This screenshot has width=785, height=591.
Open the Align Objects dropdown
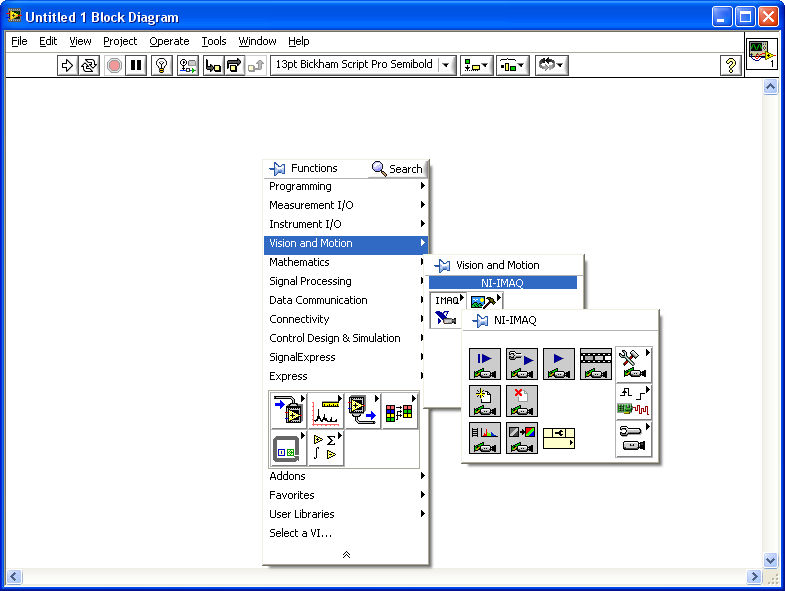(x=476, y=65)
